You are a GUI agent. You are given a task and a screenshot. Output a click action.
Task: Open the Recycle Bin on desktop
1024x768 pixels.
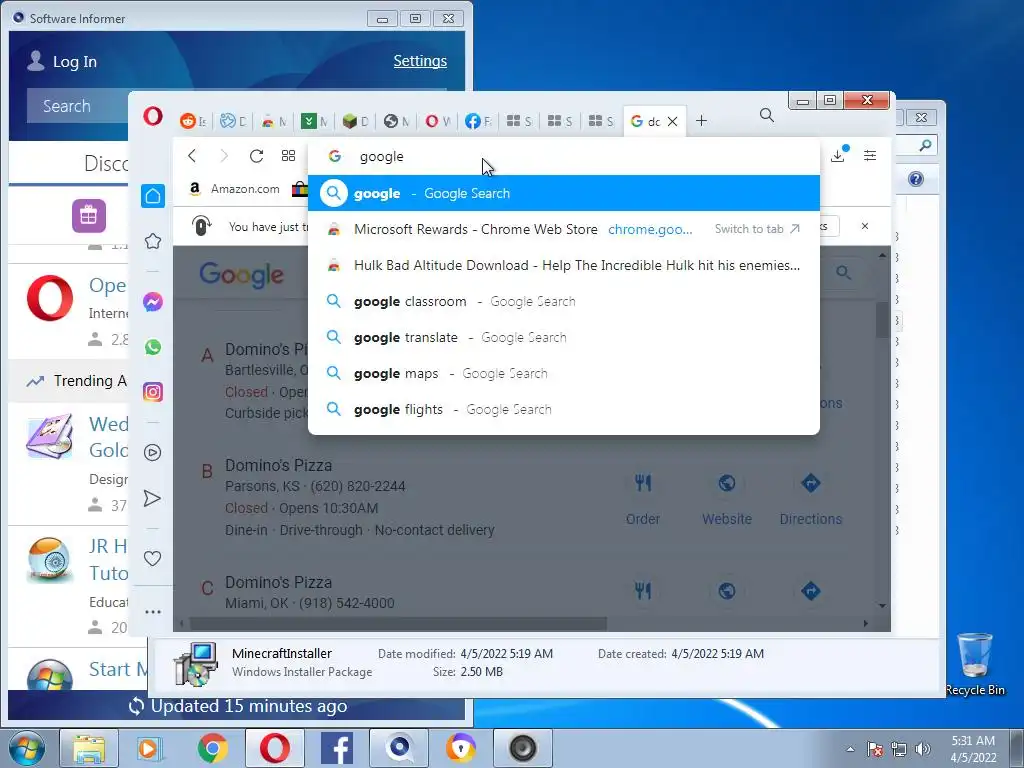(975, 664)
